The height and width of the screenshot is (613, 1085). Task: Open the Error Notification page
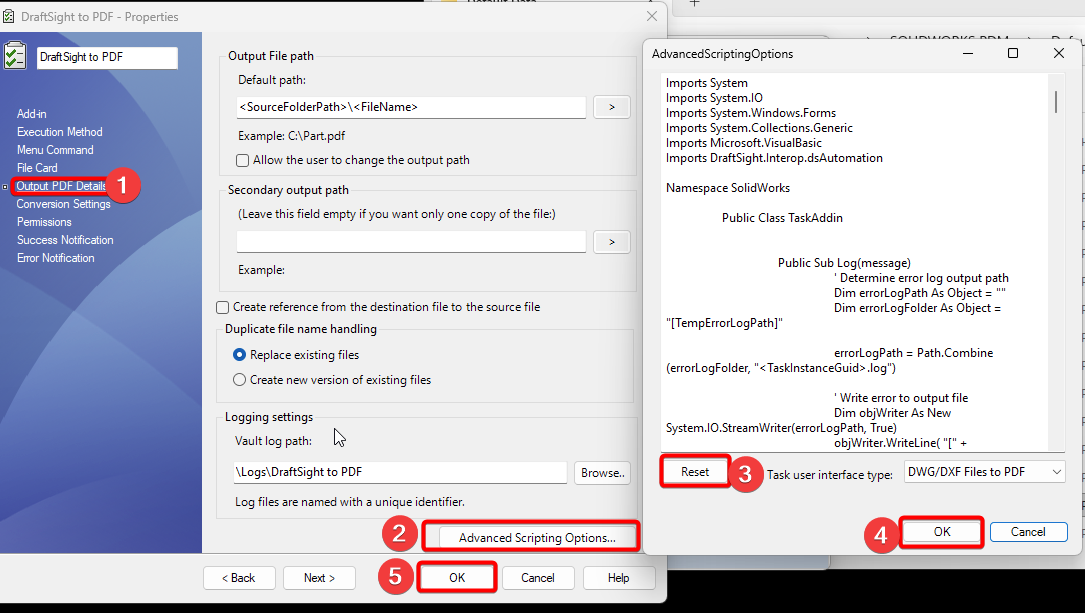coord(55,257)
